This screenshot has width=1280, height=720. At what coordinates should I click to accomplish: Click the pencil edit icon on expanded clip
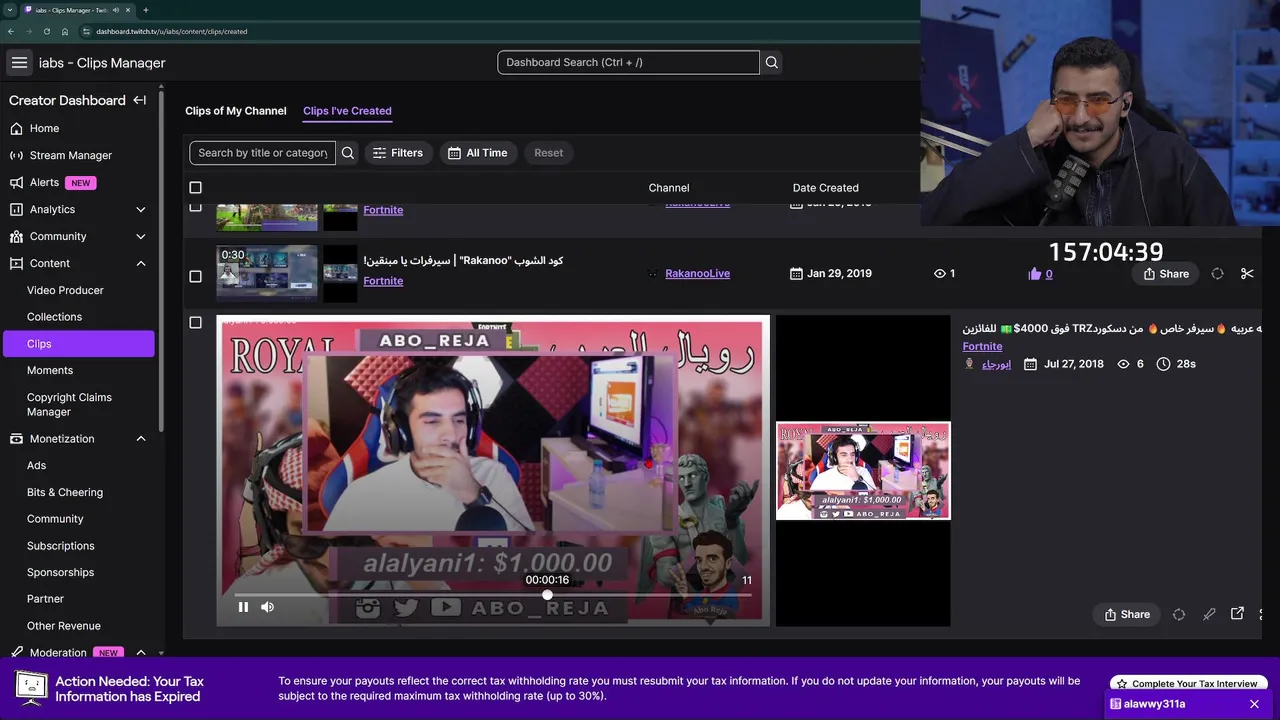tap(1209, 614)
